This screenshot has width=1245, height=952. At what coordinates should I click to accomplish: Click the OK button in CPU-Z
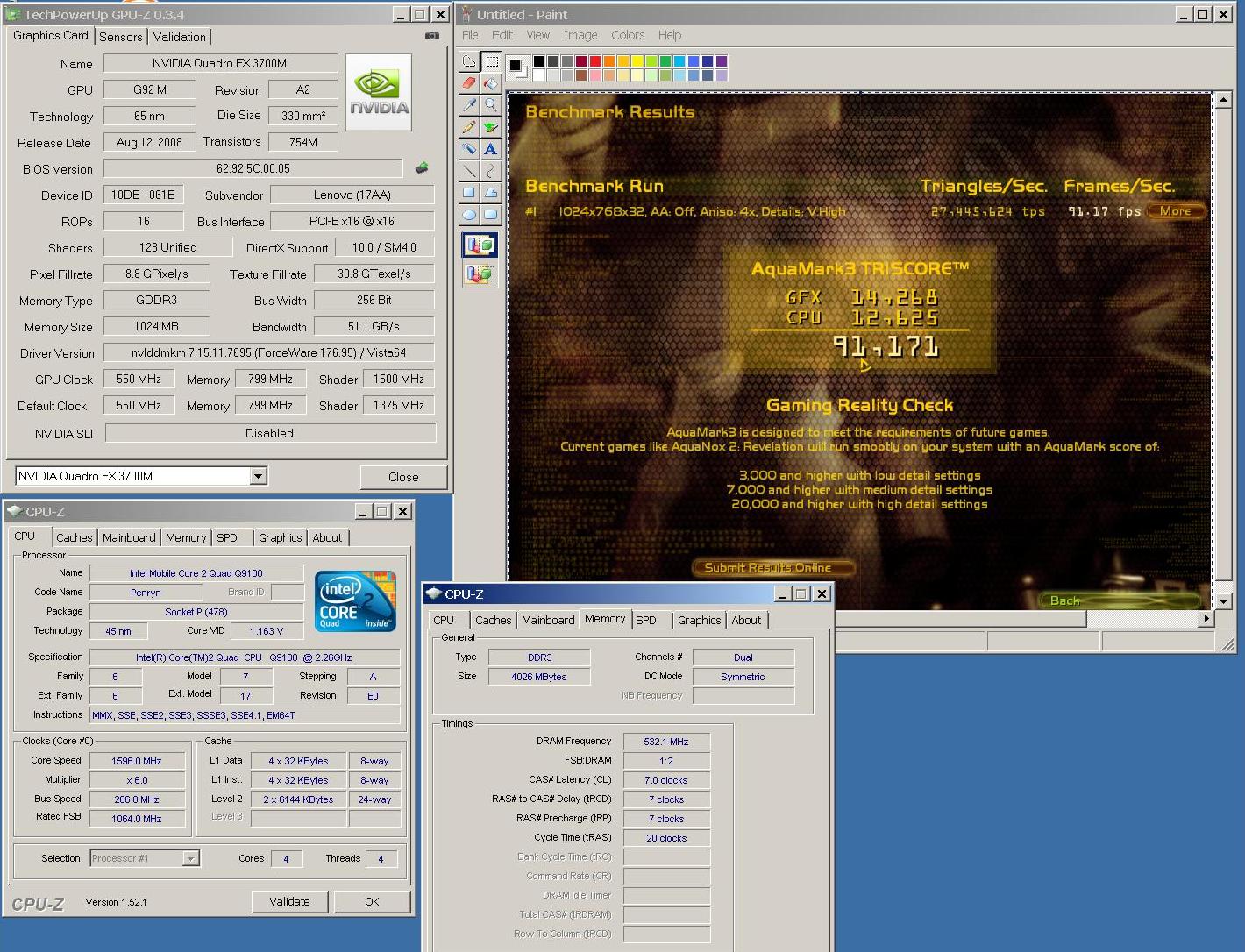372,901
